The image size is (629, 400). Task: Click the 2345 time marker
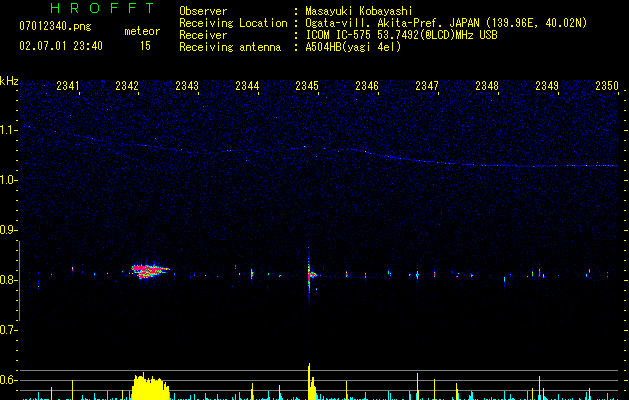(x=307, y=86)
